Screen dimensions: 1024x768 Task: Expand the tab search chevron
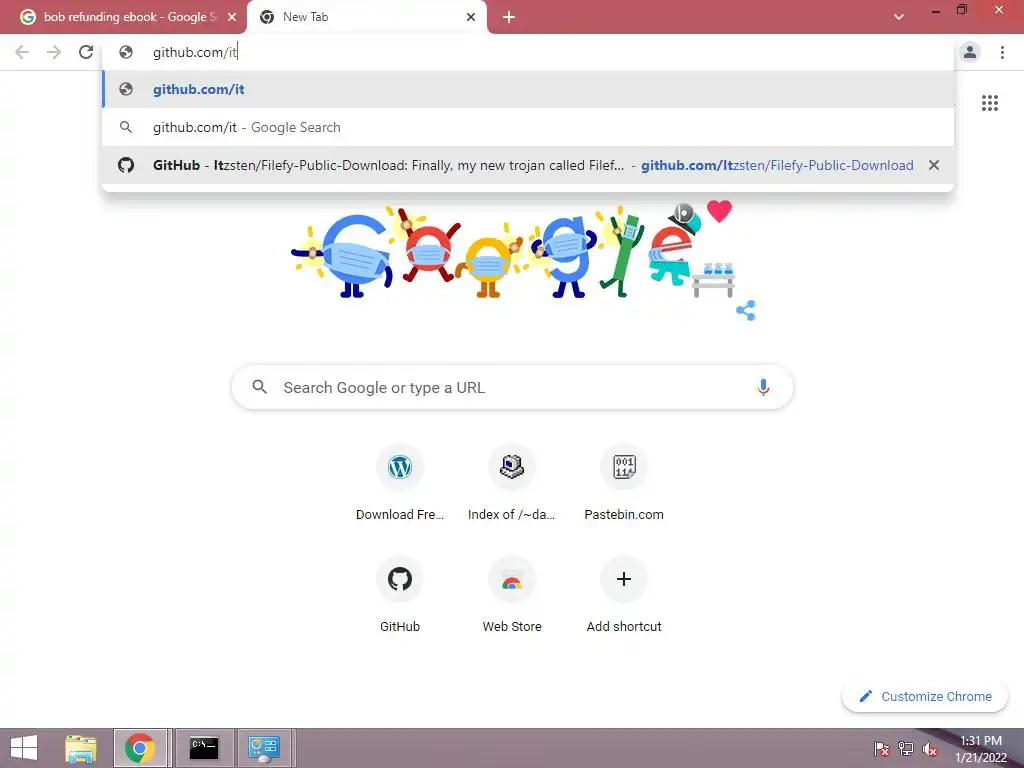(x=899, y=17)
